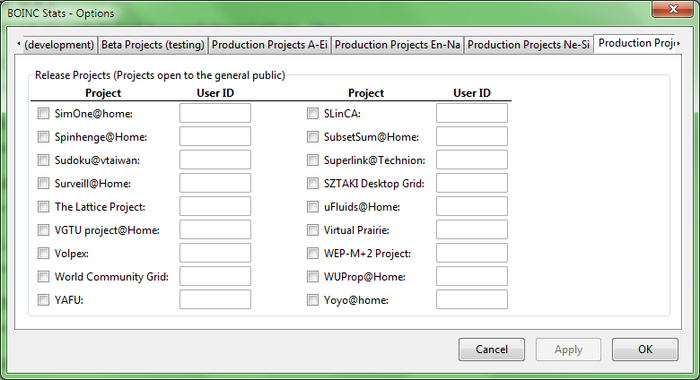Focus SZTAKI Desktop Grid User ID field
The height and width of the screenshot is (380, 700).
[x=472, y=183]
